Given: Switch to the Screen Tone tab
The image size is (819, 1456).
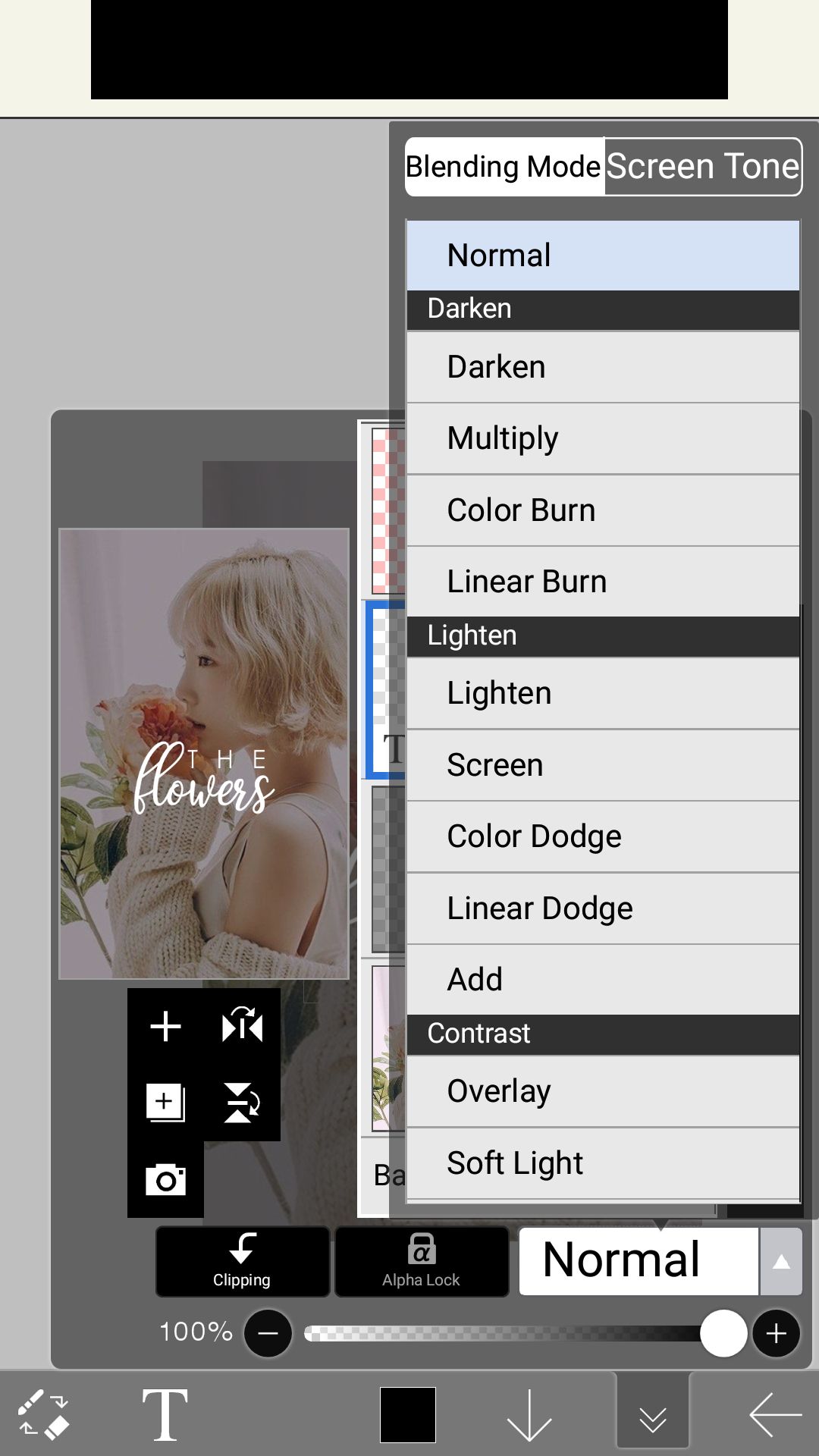Looking at the screenshot, I should point(703,167).
